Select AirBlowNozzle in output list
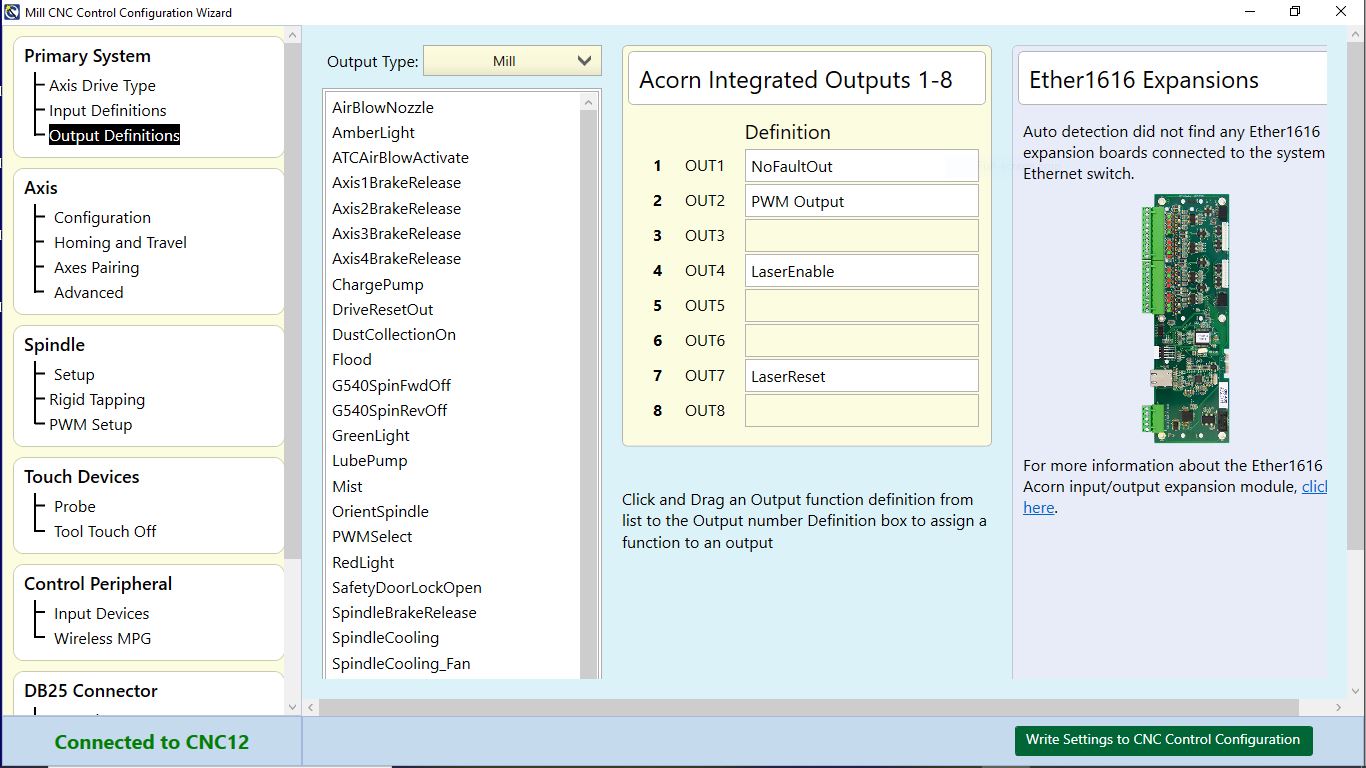 pos(383,107)
